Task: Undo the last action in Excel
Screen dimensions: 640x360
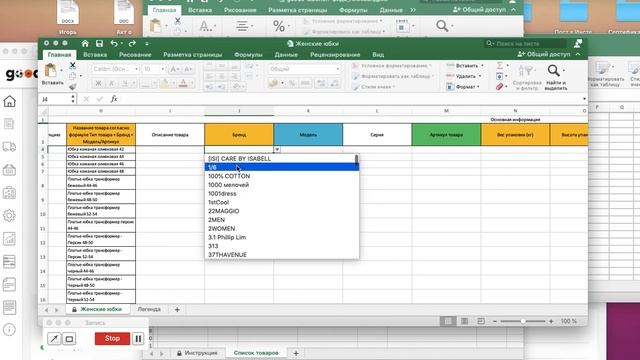Action: (114, 44)
